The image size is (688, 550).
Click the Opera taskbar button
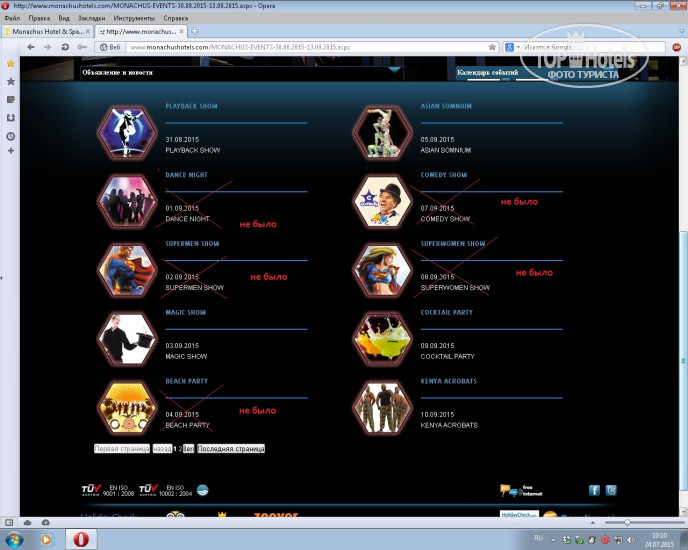click(x=81, y=539)
